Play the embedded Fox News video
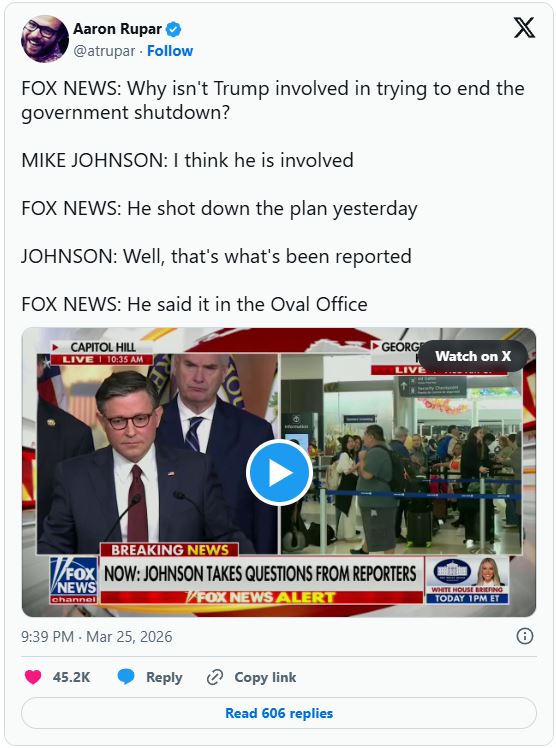556x748 pixels. click(x=279, y=473)
